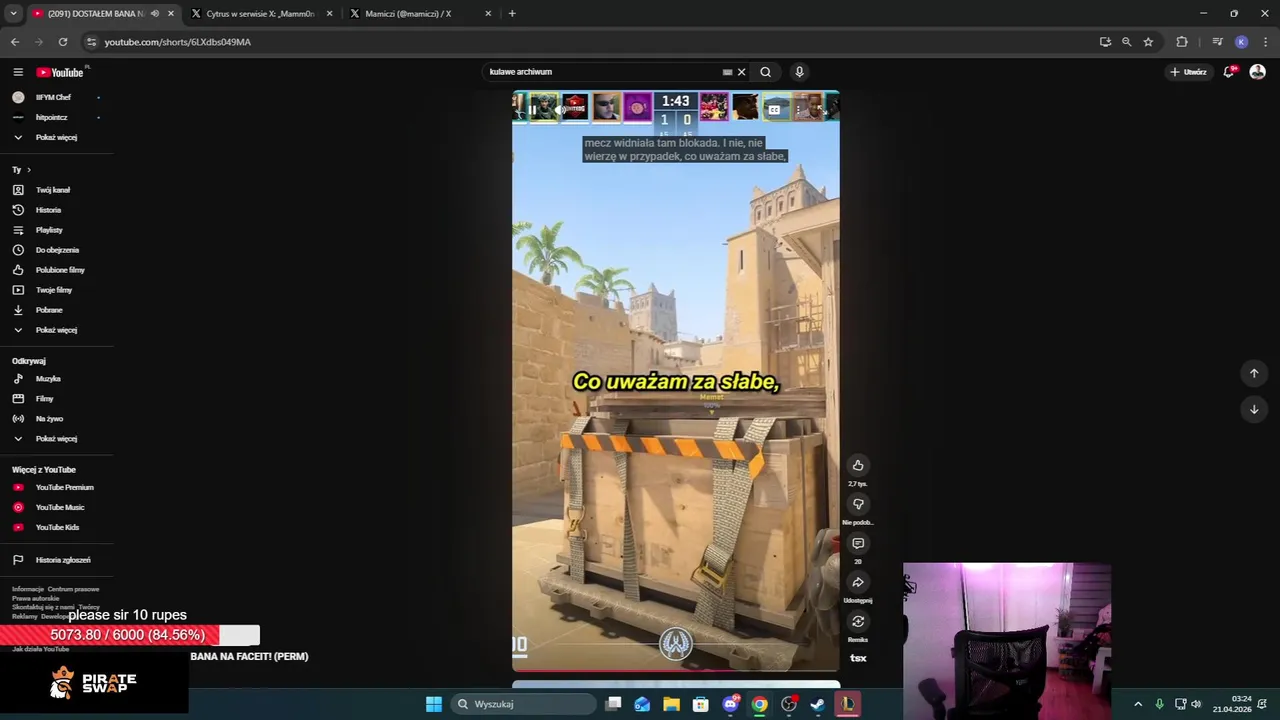
Task: Open Chrome tab search dropdown
Action: pos(13,14)
